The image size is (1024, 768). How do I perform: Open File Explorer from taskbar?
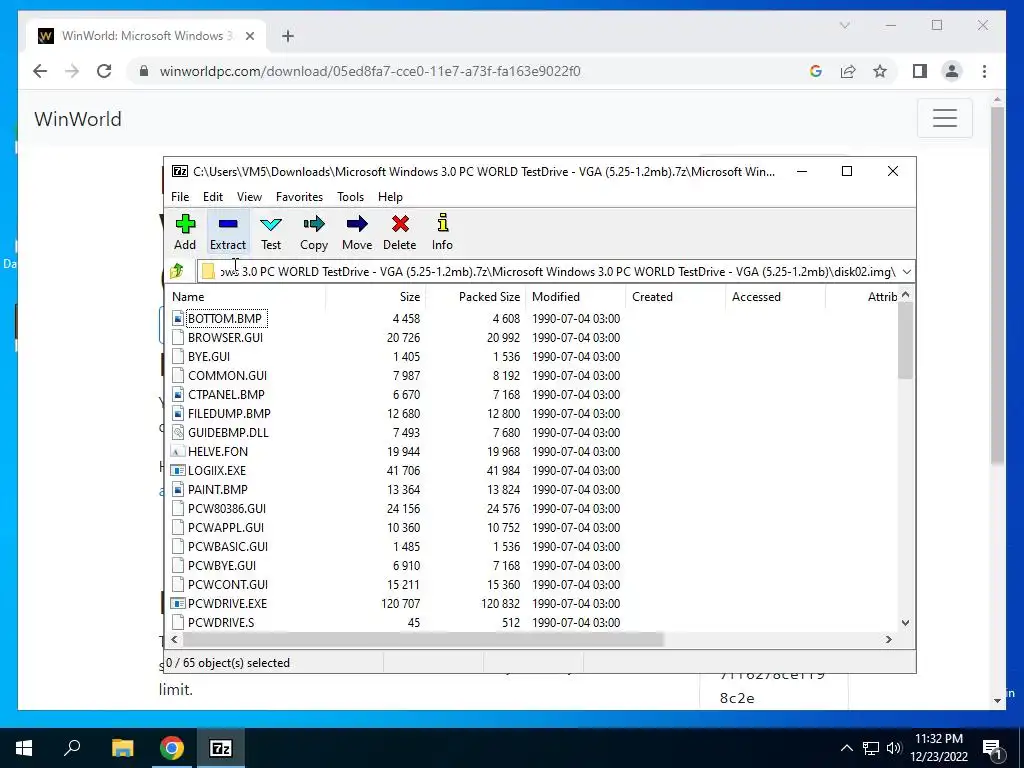122,748
